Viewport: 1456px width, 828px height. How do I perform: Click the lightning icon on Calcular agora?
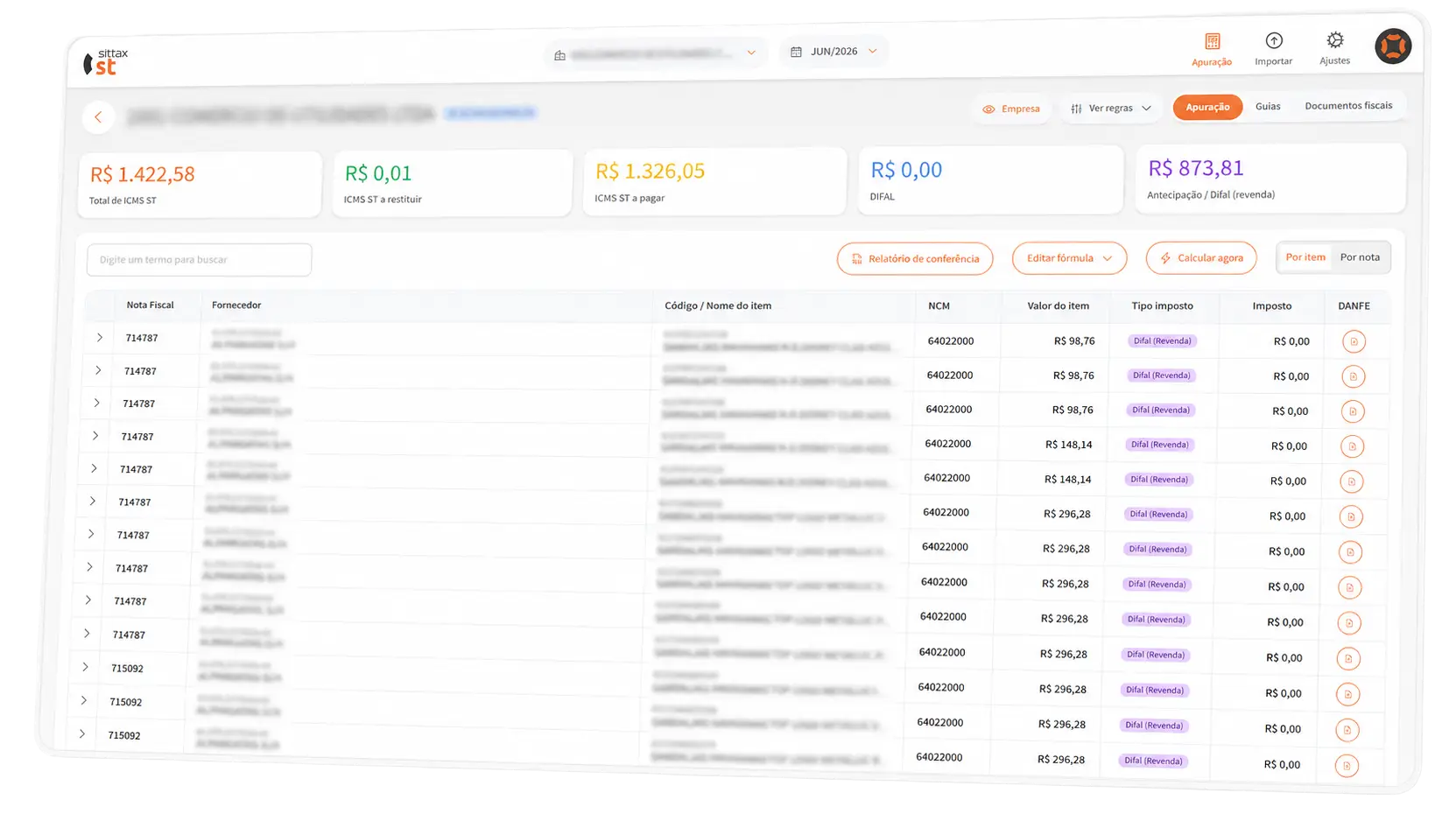click(1165, 258)
